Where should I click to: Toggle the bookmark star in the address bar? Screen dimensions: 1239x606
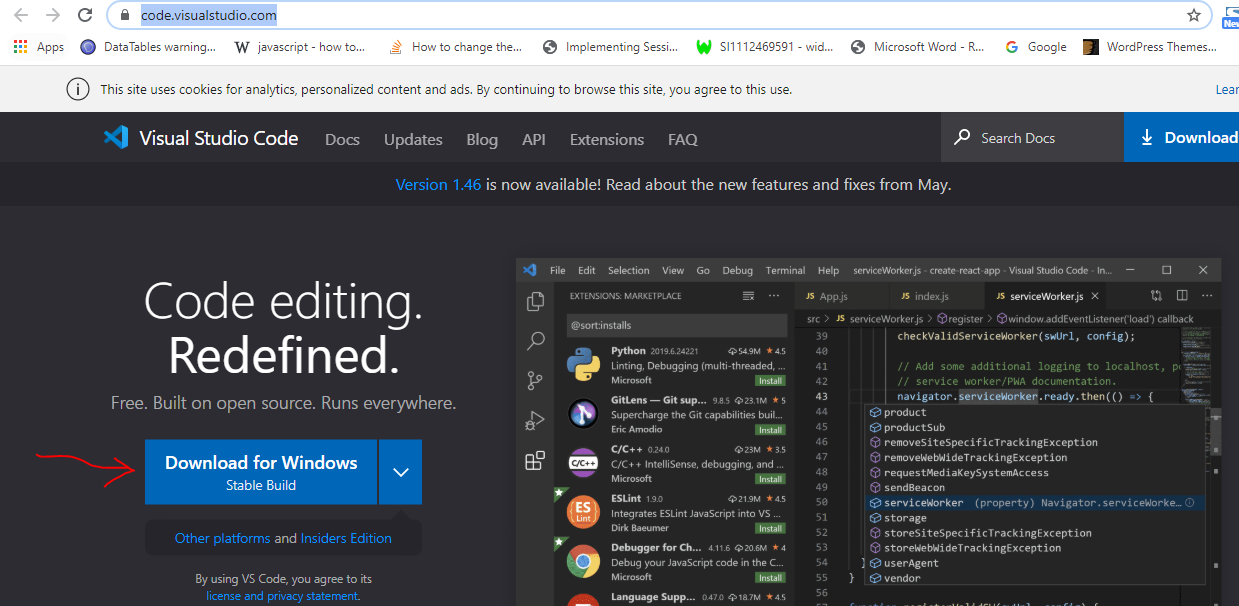1194,15
